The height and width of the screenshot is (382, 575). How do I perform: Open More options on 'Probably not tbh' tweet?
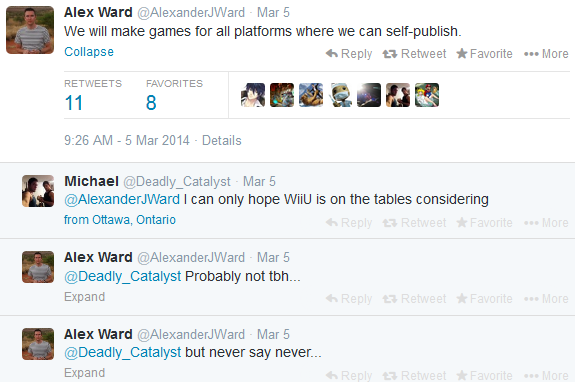[x=546, y=299]
